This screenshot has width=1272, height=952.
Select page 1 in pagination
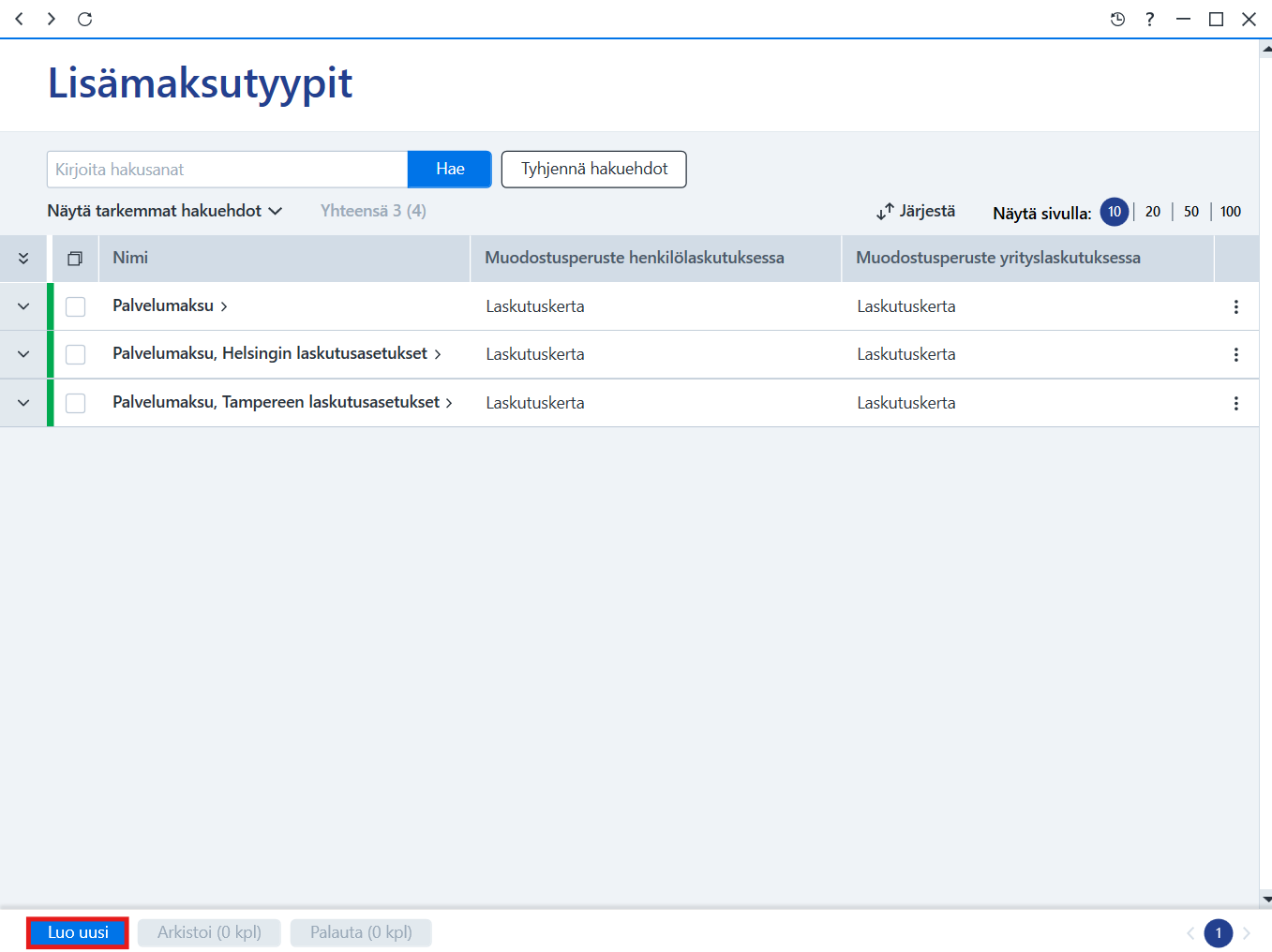click(1219, 933)
